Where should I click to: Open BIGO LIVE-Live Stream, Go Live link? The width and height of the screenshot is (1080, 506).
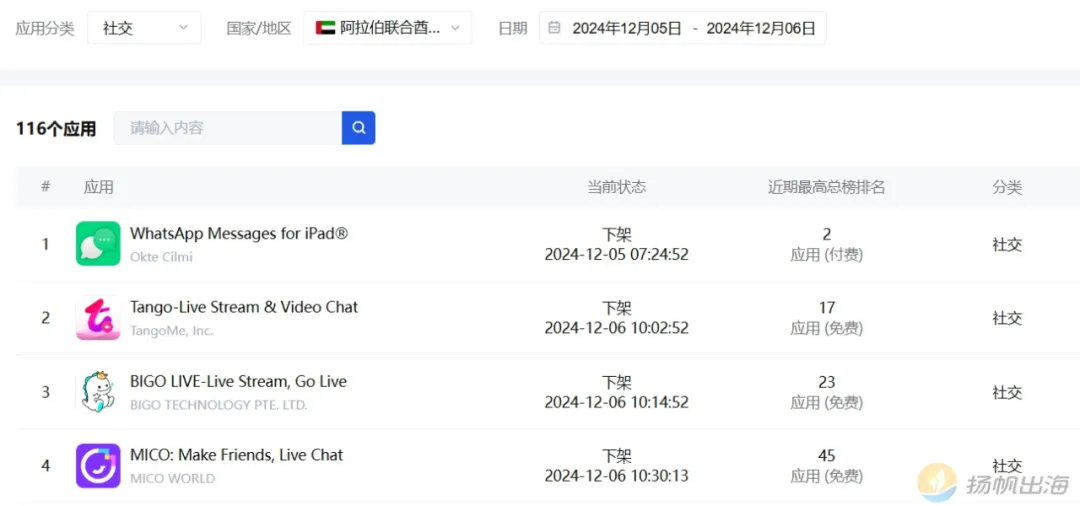238,381
